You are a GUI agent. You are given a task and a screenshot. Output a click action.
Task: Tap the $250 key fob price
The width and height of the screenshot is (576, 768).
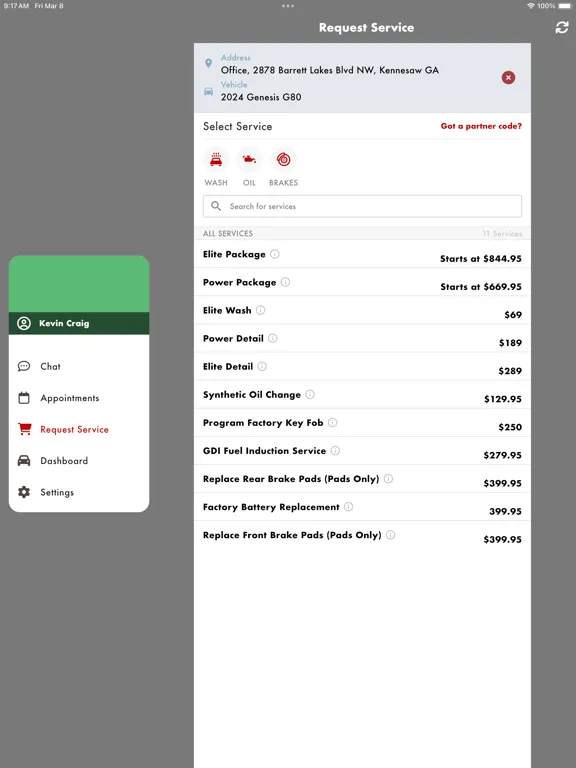coord(510,427)
